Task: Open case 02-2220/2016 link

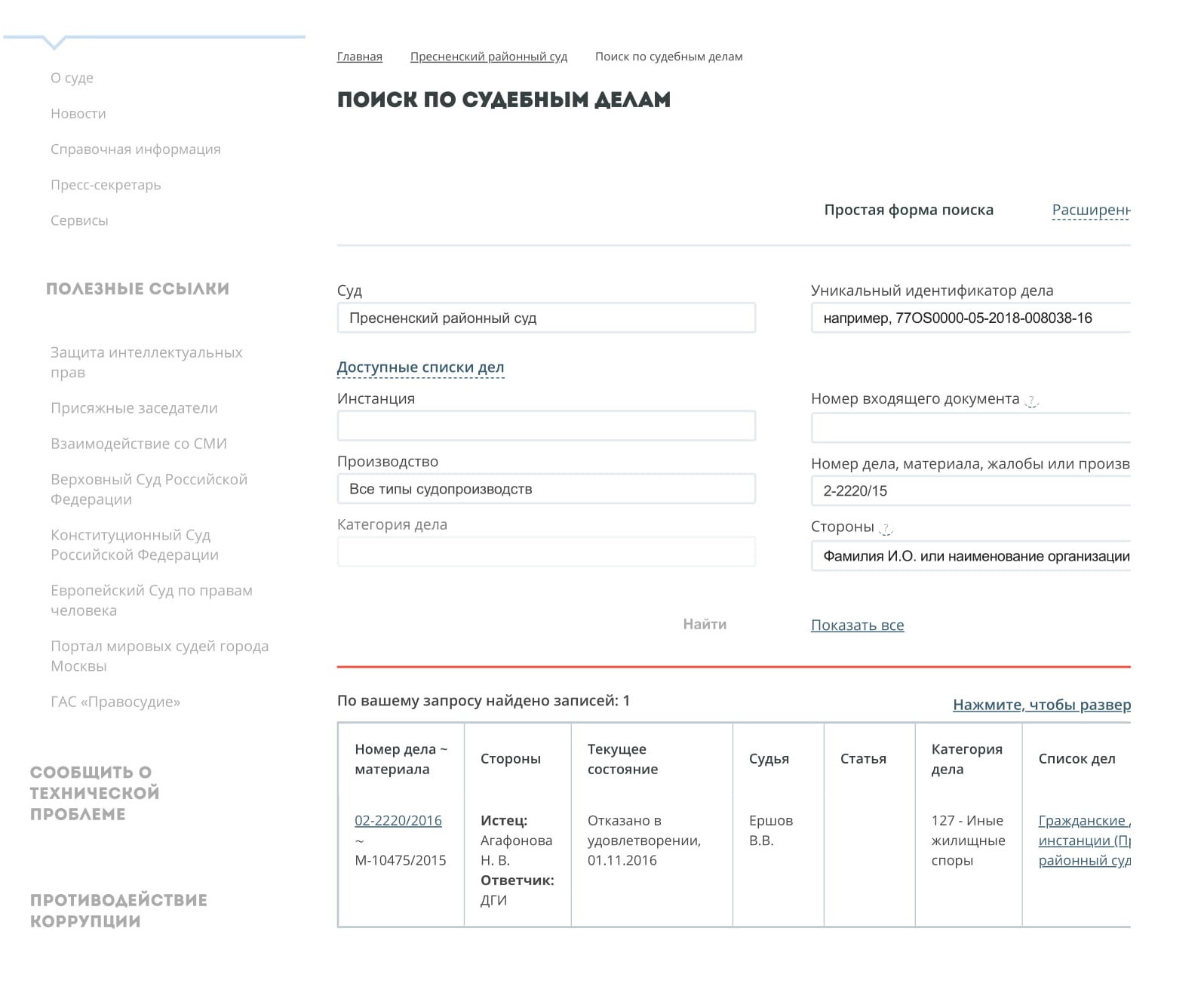Action: tap(398, 820)
